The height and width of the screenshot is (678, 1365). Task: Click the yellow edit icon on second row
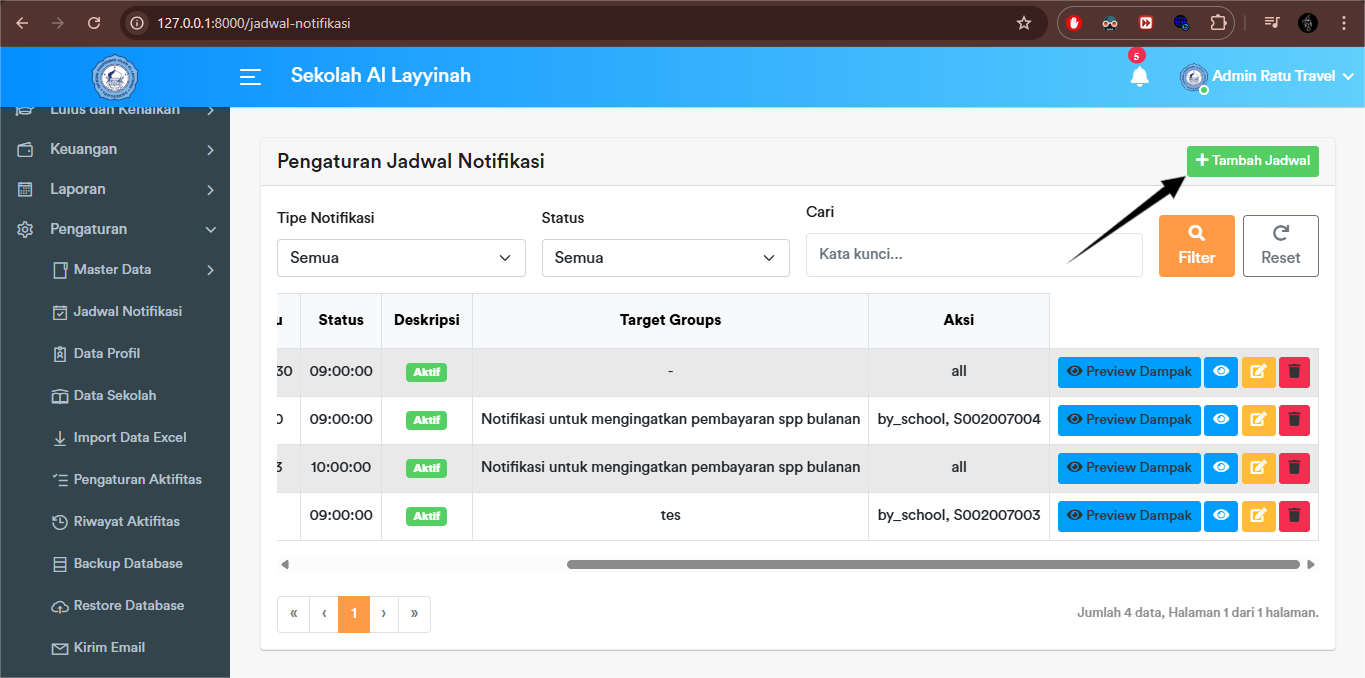click(x=1258, y=420)
